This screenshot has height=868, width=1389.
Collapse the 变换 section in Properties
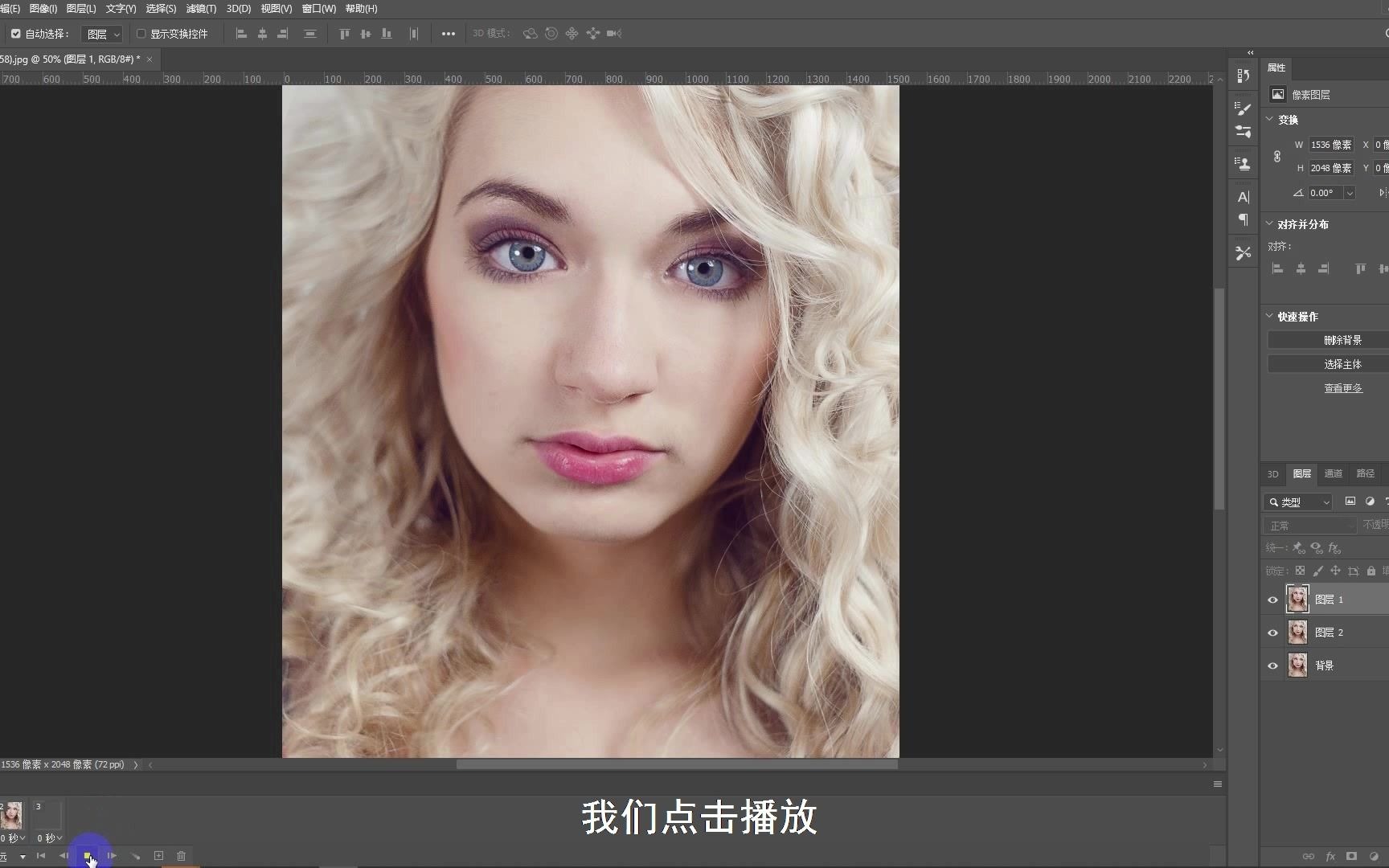1269,119
